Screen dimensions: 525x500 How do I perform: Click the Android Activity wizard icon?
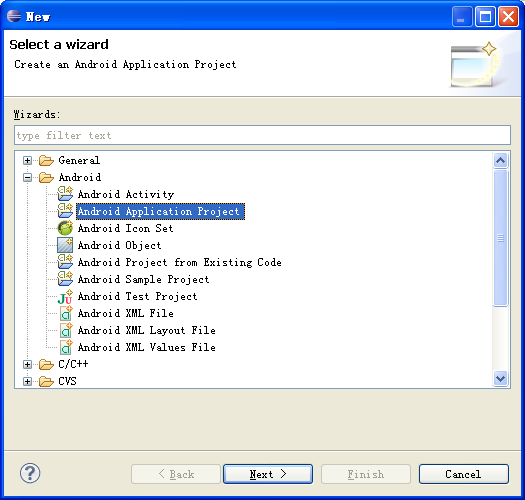pos(65,194)
